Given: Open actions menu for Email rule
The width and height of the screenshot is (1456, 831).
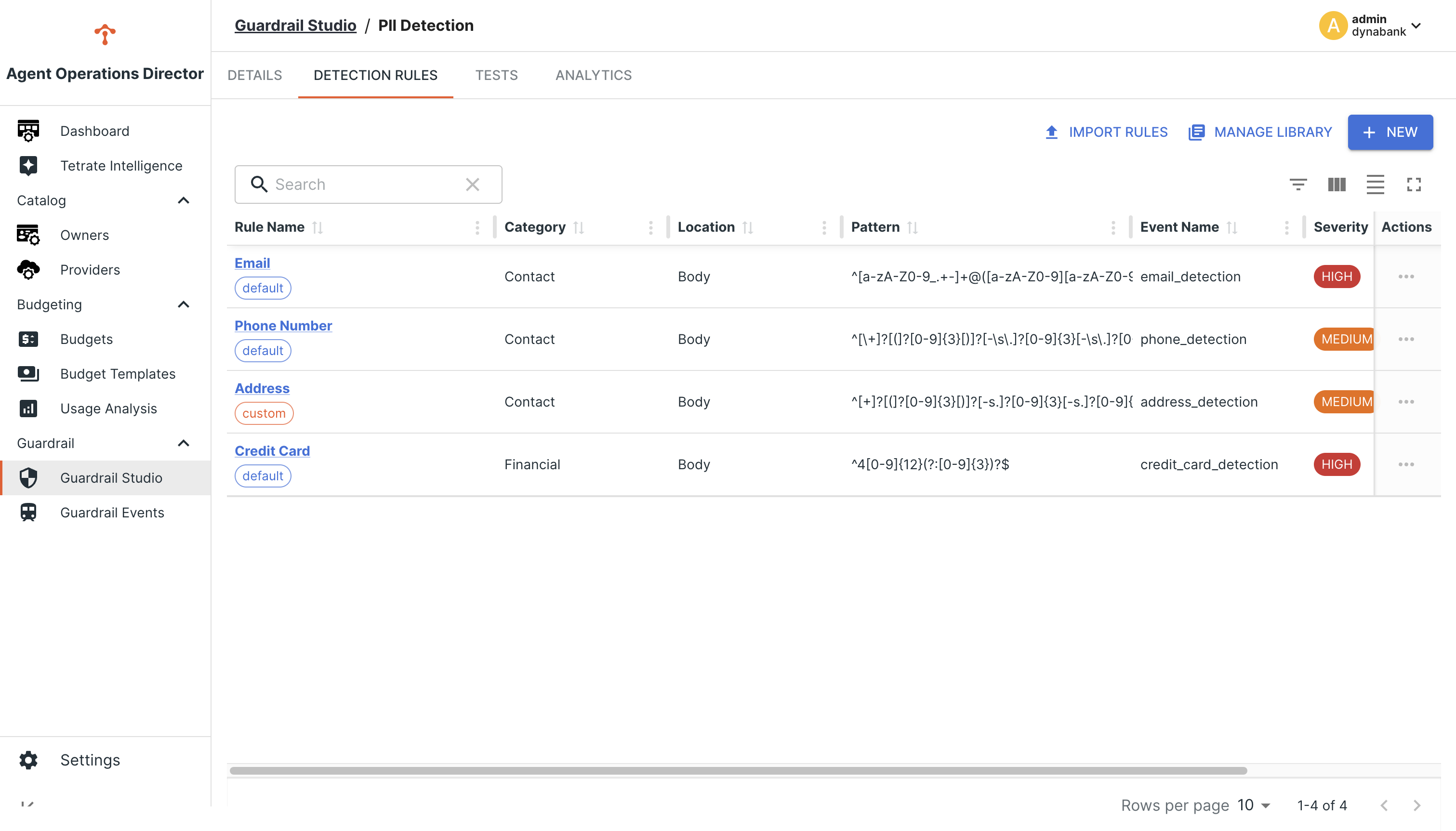Looking at the screenshot, I should pos(1406,276).
